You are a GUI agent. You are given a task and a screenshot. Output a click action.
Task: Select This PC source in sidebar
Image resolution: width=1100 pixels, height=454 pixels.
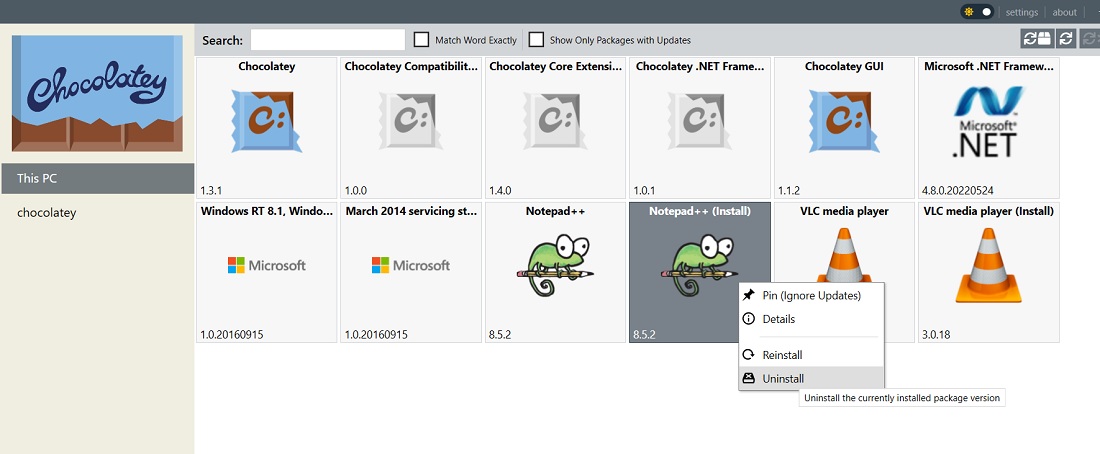click(98, 178)
